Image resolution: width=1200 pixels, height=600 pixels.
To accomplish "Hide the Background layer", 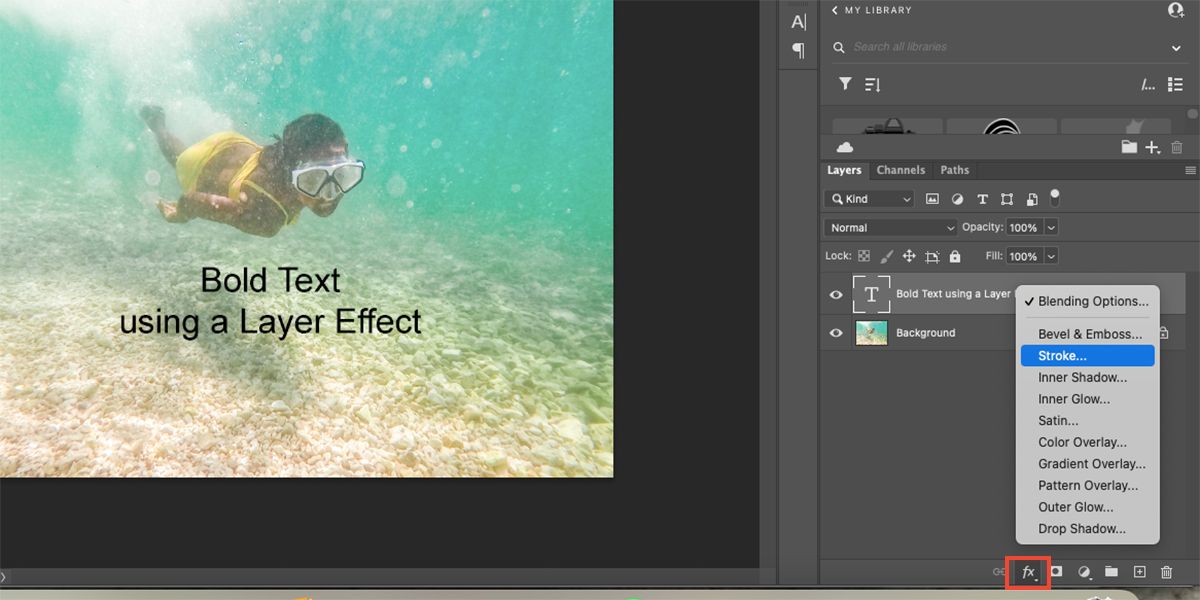I will point(835,333).
